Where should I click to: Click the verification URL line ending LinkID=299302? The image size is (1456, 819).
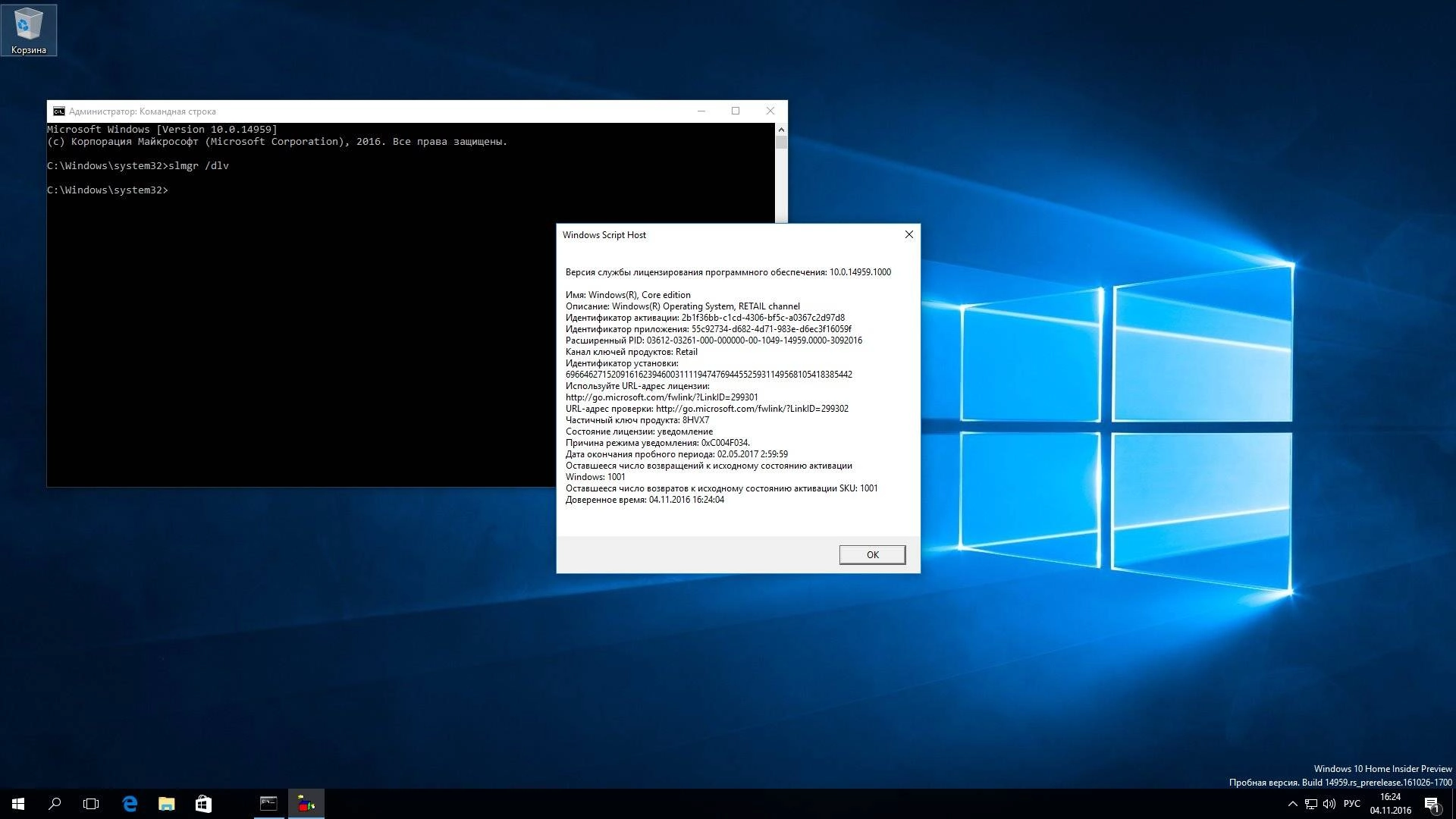coord(707,409)
